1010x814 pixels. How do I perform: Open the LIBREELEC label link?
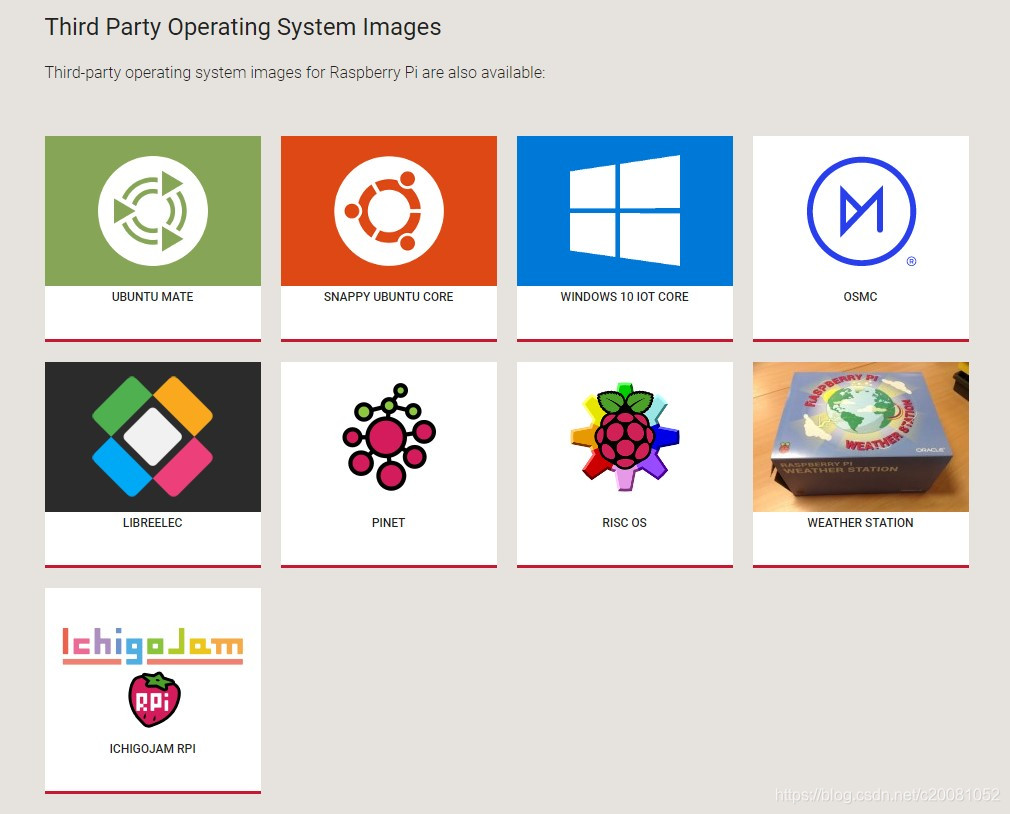pos(153,523)
